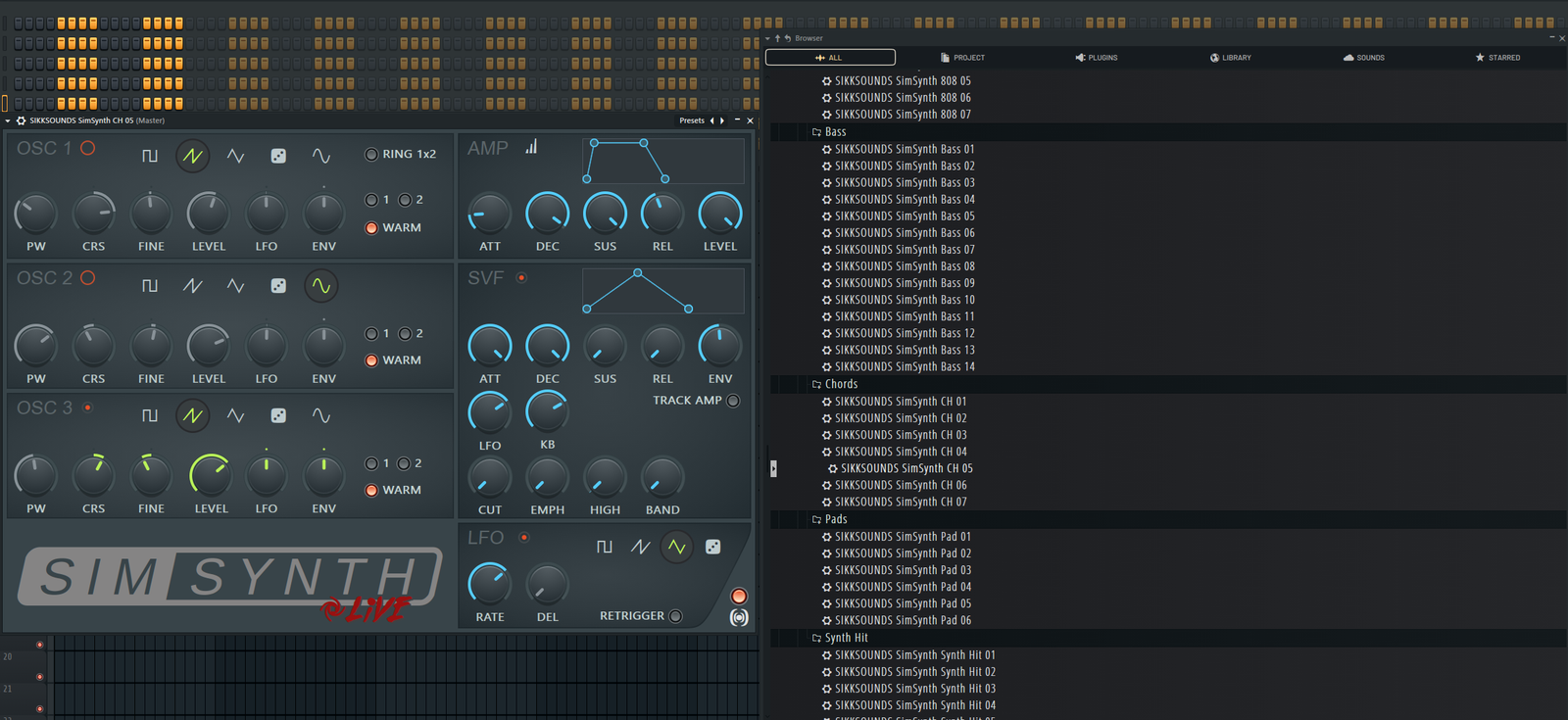Toggle the LFO RETRIGGER option
The width and height of the screenshot is (1568, 720).
[675, 616]
